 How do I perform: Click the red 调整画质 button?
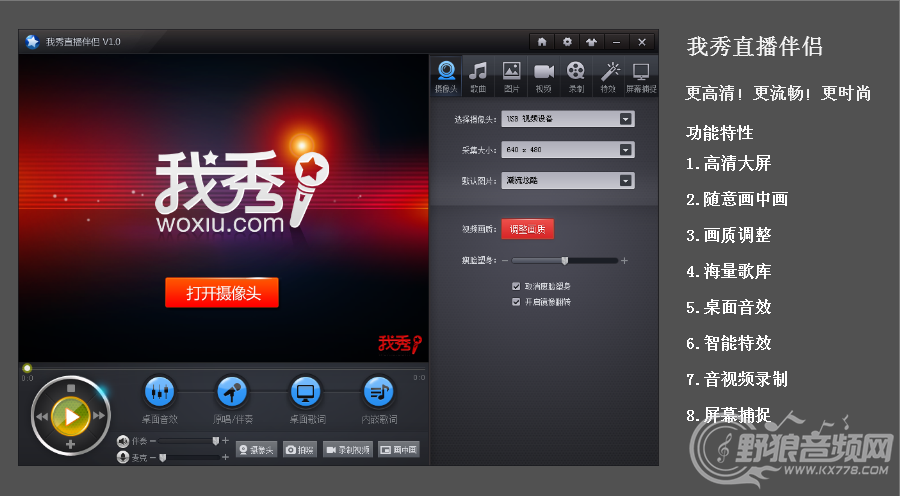coord(527,229)
